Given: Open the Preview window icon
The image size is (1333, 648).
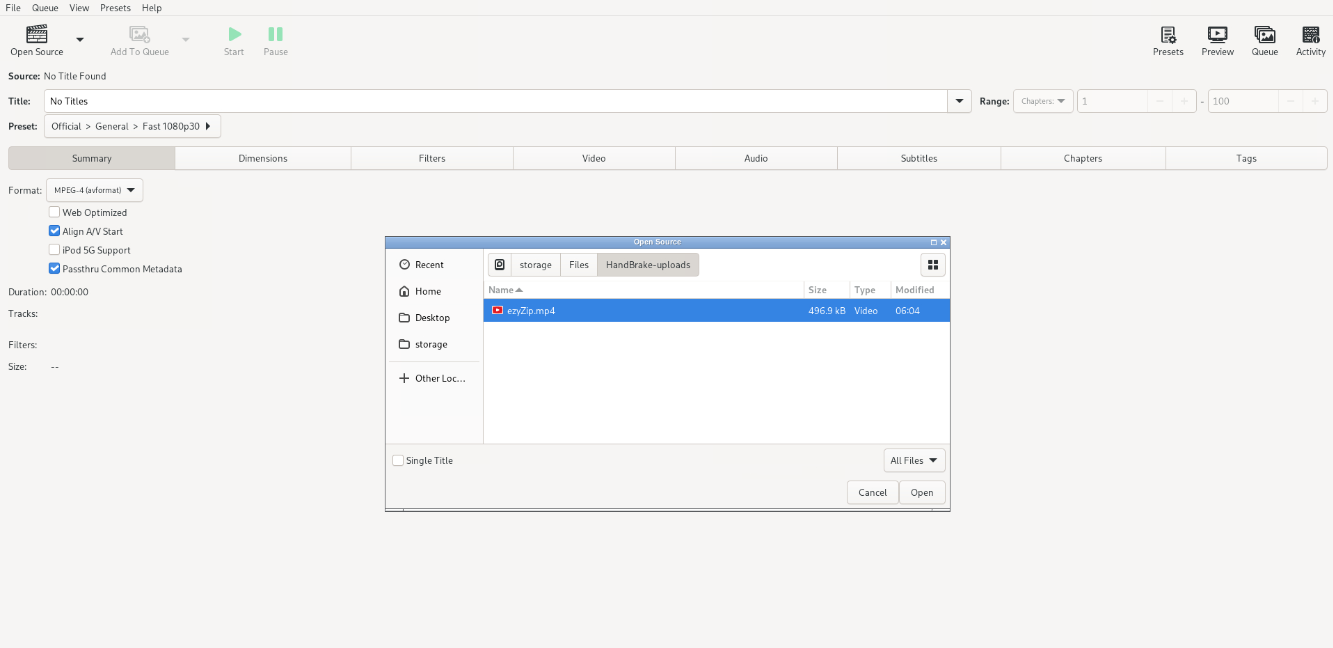Looking at the screenshot, I should tap(1217, 35).
